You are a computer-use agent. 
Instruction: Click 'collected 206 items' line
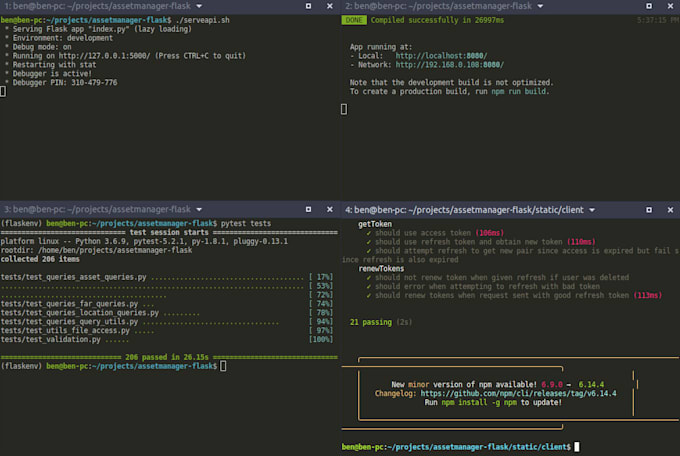tap(40, 259)
